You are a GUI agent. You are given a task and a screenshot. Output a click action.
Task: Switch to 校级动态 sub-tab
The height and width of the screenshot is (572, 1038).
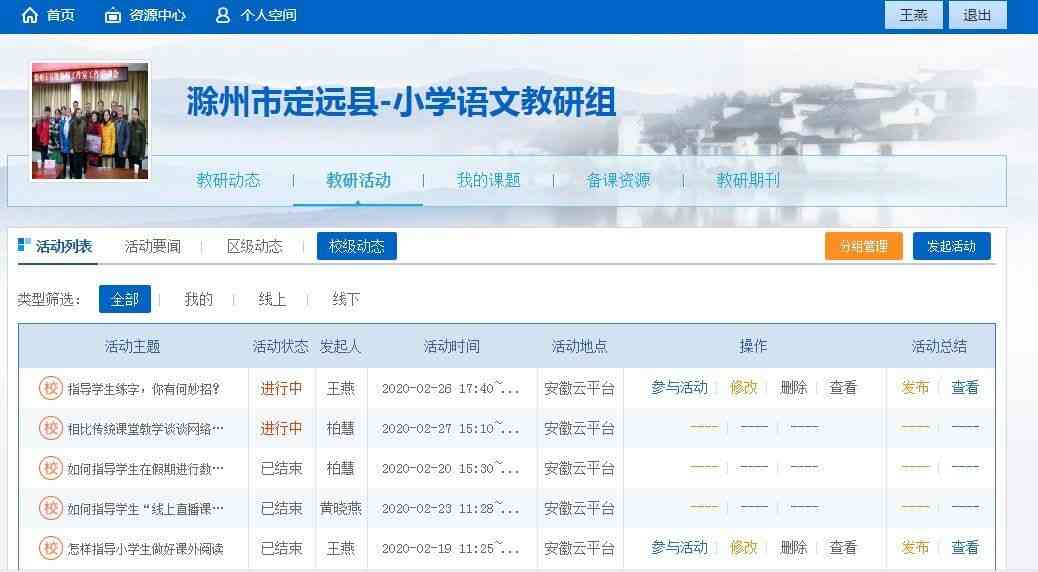click(357, 246)
